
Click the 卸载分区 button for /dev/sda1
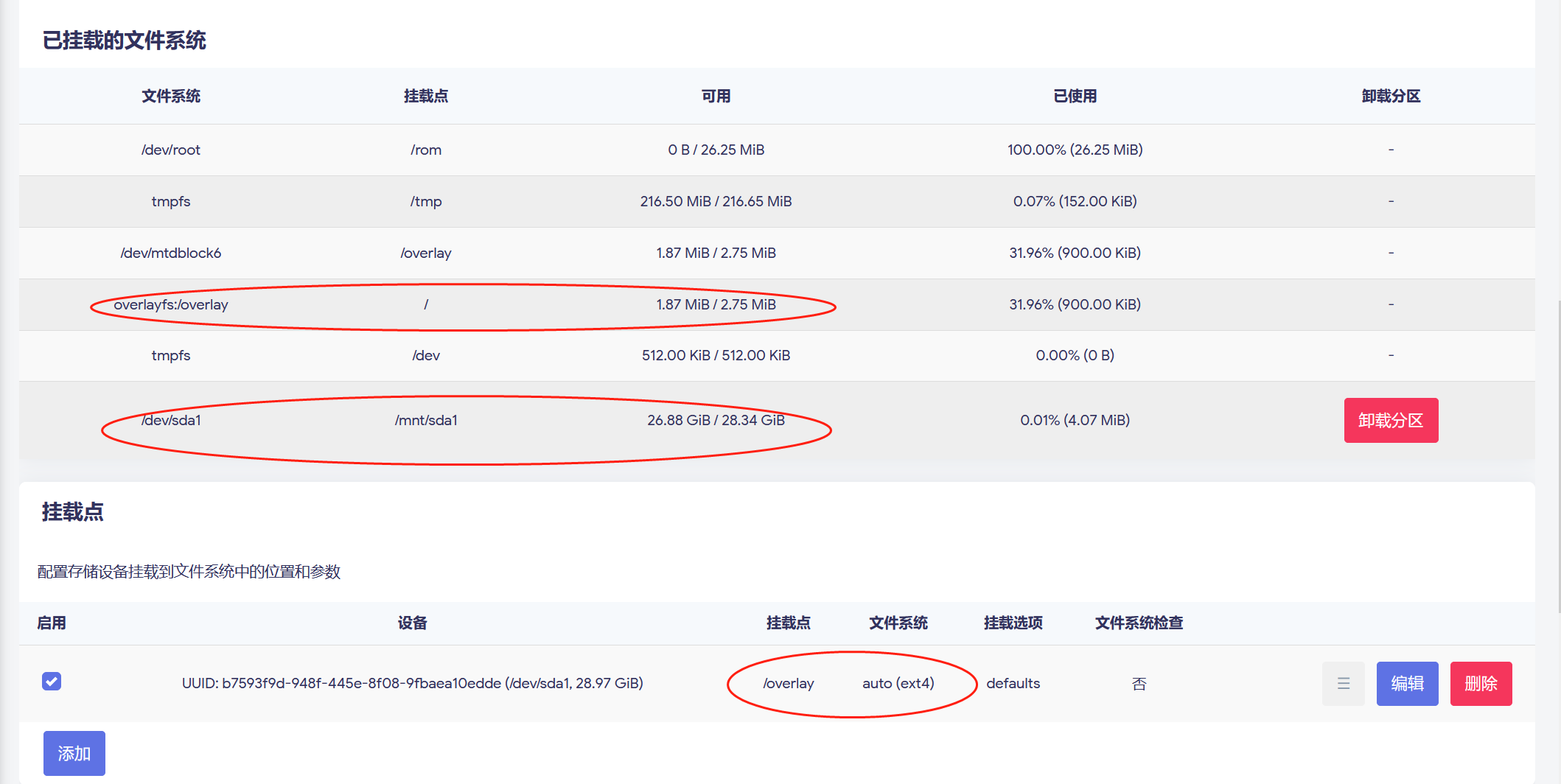tap(1390, 420)
